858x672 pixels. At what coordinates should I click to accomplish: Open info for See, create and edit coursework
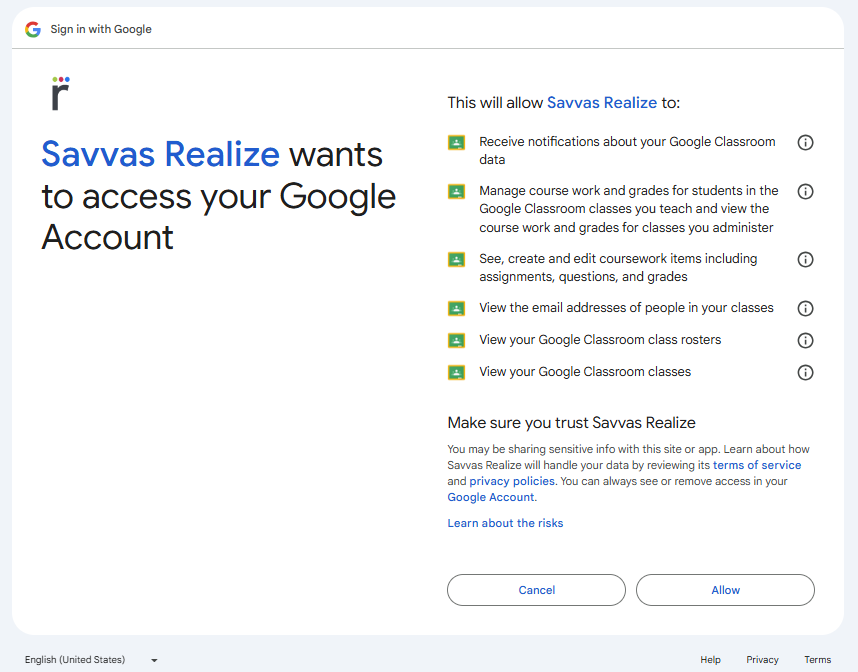coord(805,259)
